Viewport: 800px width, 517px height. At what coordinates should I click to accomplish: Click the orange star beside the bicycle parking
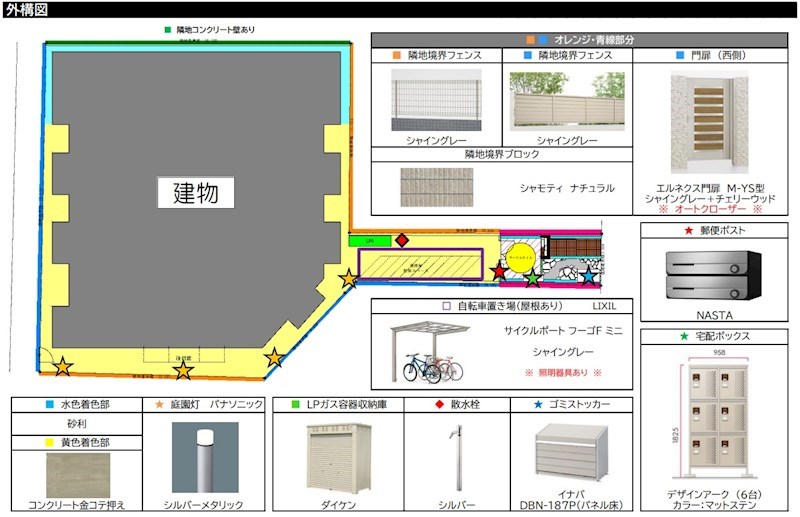pyautogui.click(x=348, y=279)
